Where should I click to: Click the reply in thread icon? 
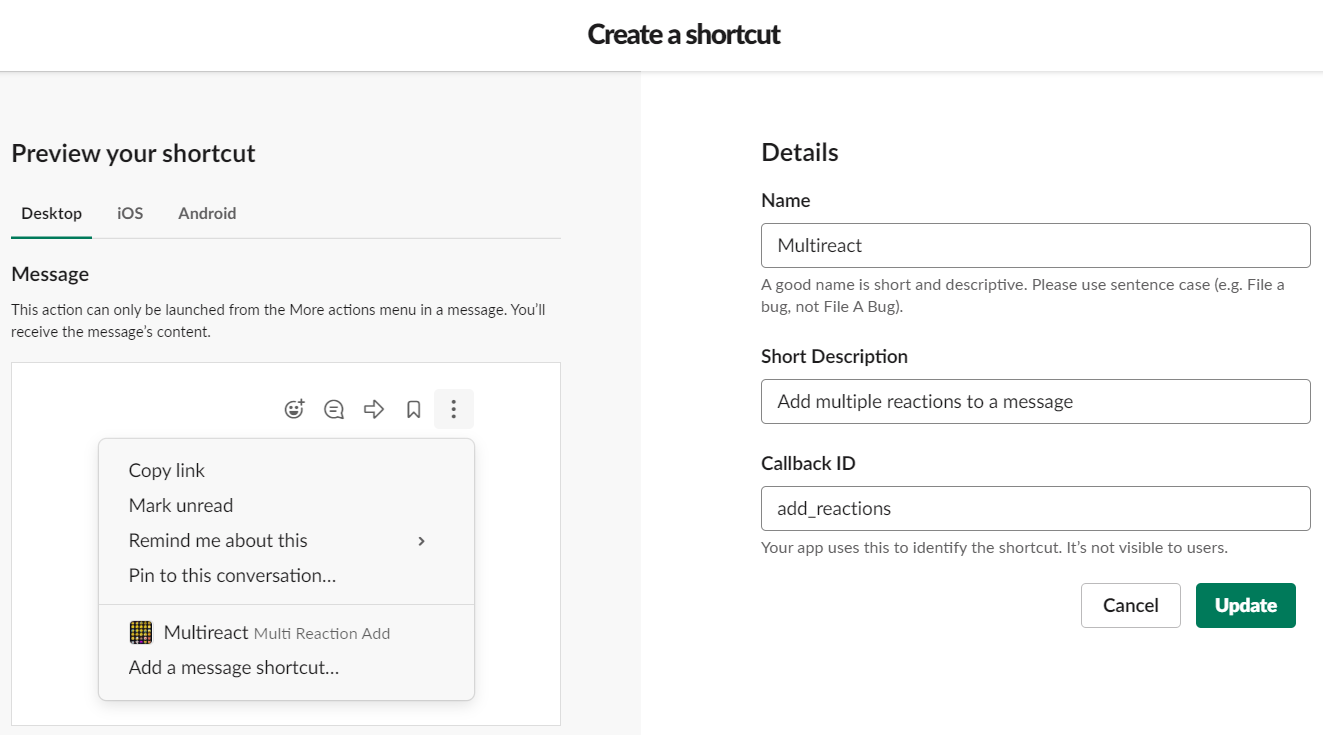334,409
